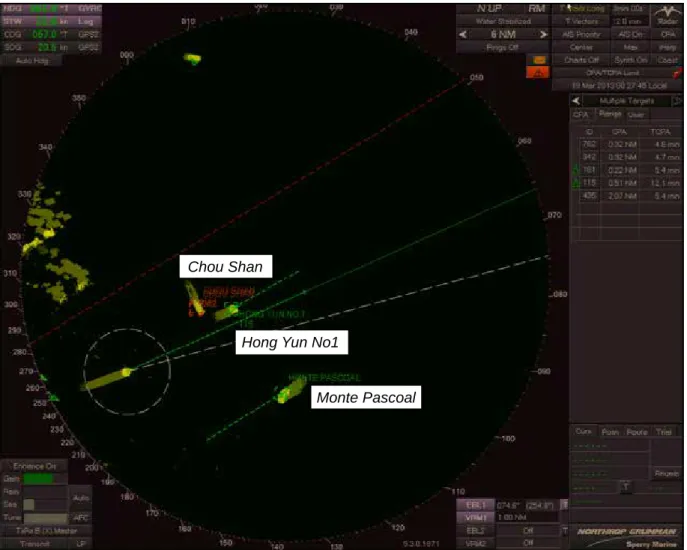Switch to the CPA sort tab

pyautogui.click(x=581, y=115)
